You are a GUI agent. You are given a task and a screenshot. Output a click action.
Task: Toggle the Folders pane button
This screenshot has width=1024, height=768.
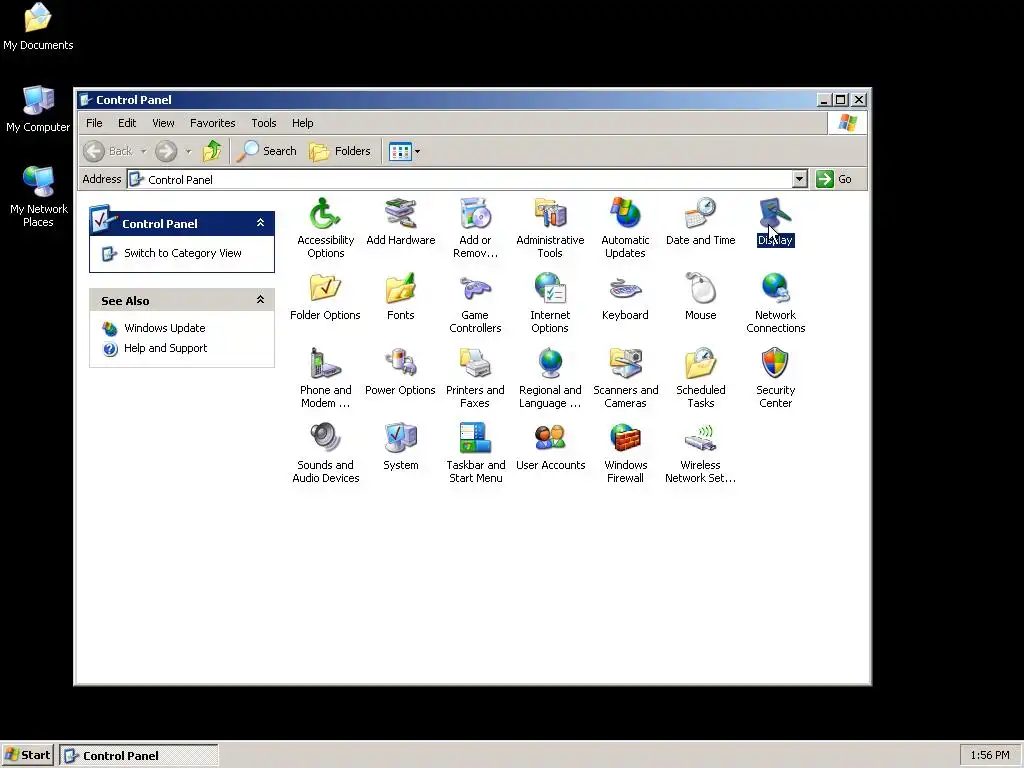[340, 152]
